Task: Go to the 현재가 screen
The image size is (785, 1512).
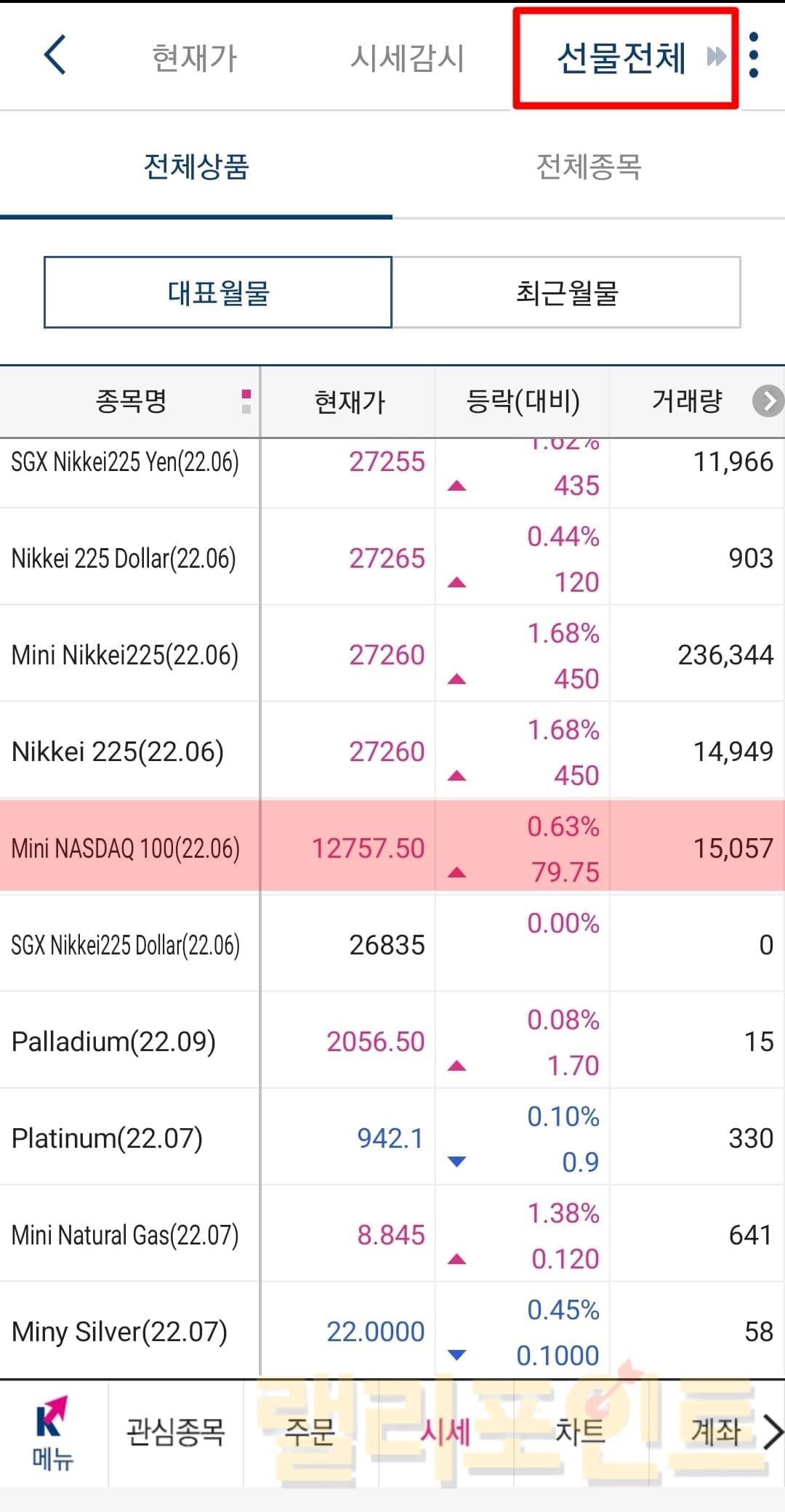Action: coord(195,58)
